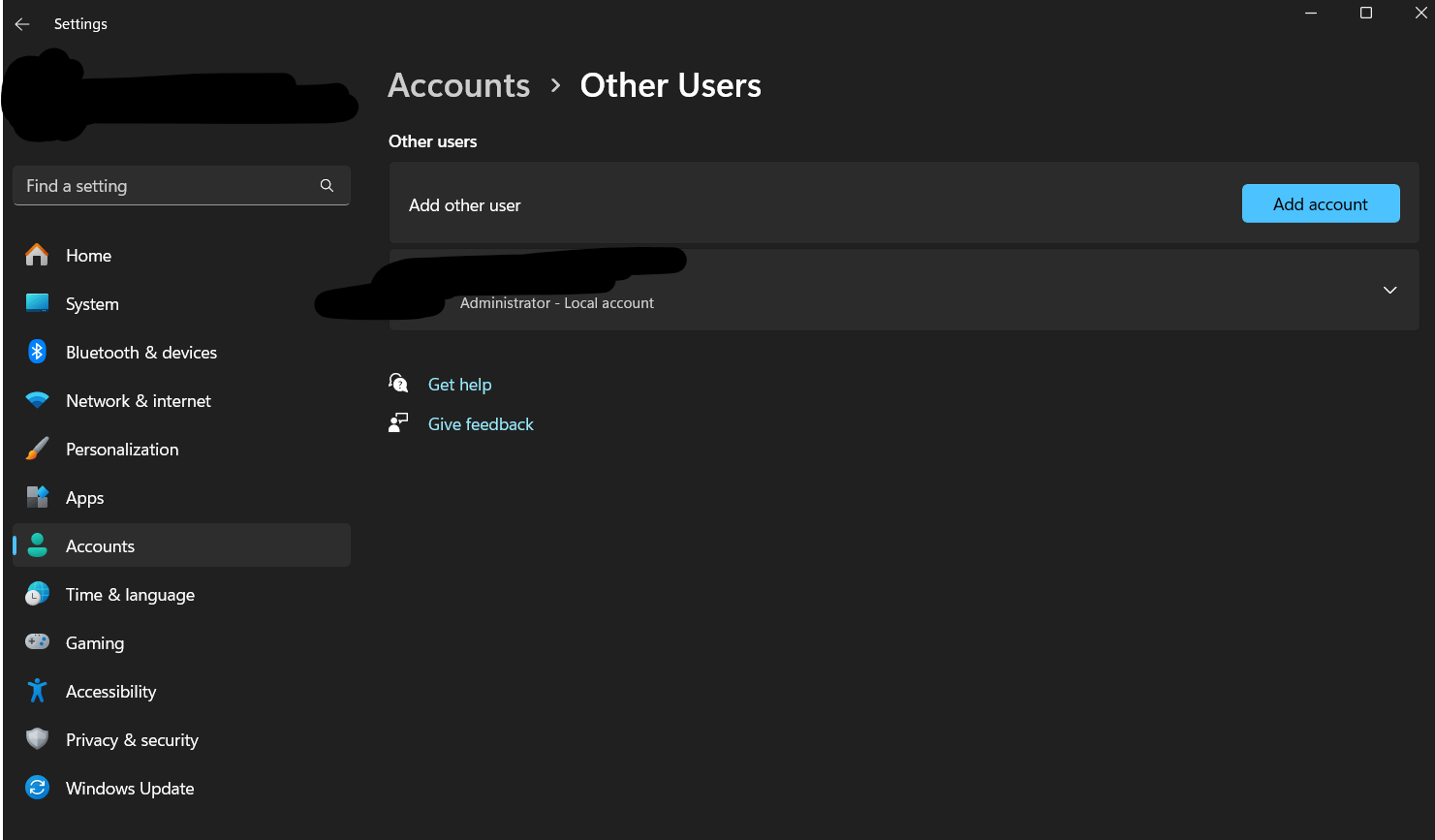This screenshot has height=840, width=1435.
Task: Click the Network wifi icon
Action: [x=37, y=400]
